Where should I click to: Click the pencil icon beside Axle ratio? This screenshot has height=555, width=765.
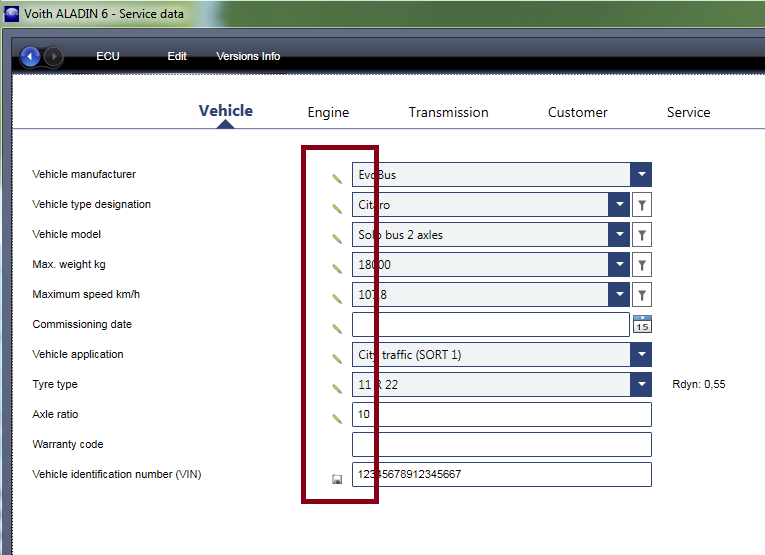click(337, 418)
